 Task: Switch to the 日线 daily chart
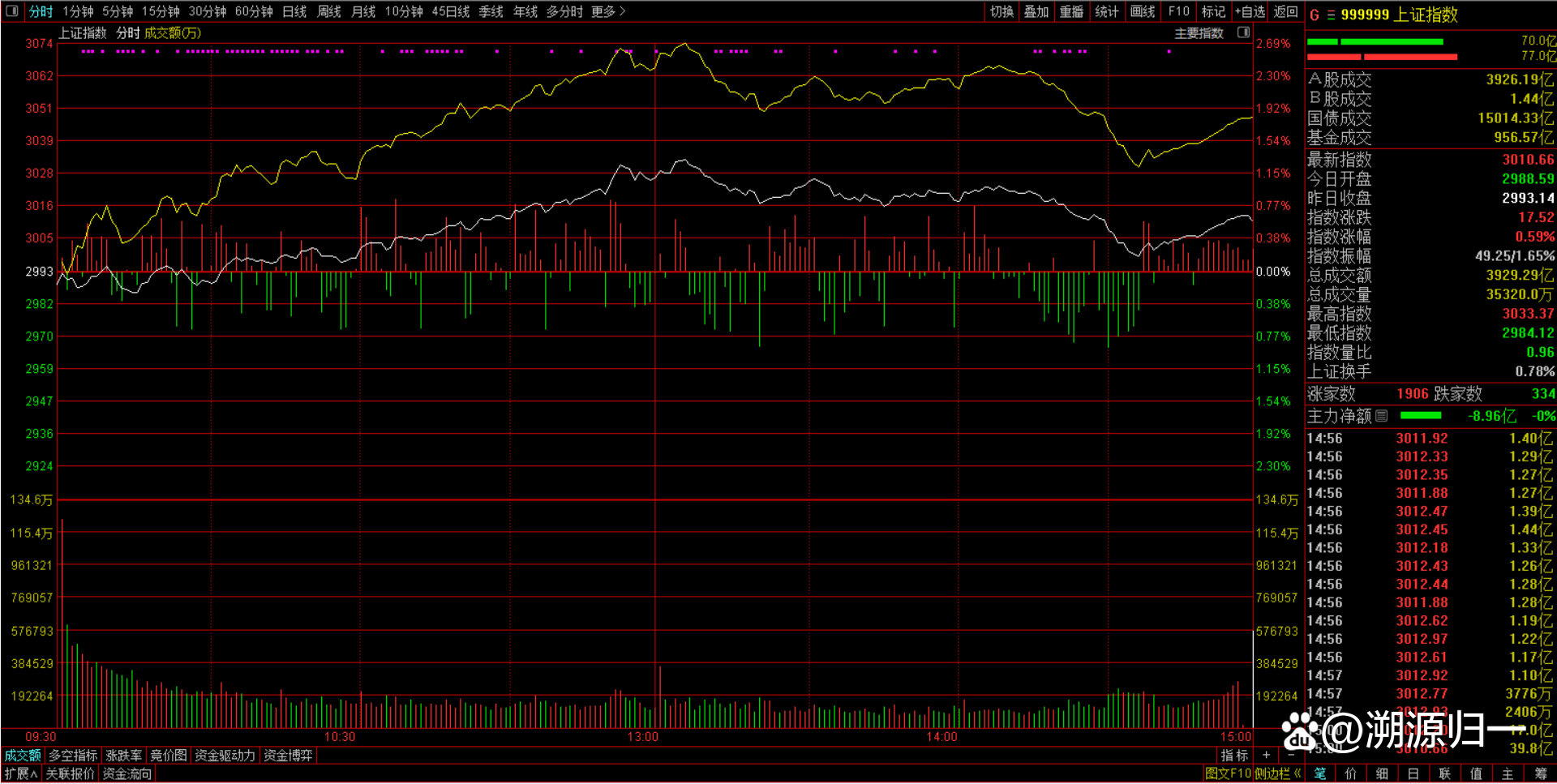pos(294,11)
